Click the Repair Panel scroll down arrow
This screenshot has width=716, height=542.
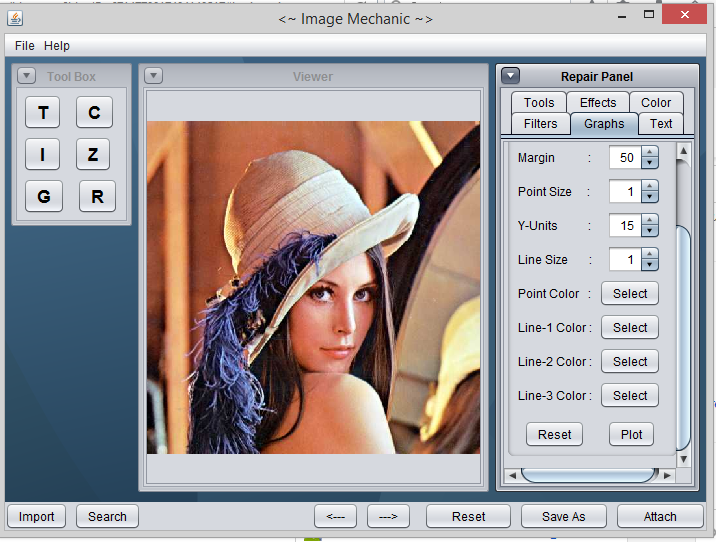pos(684,459)
